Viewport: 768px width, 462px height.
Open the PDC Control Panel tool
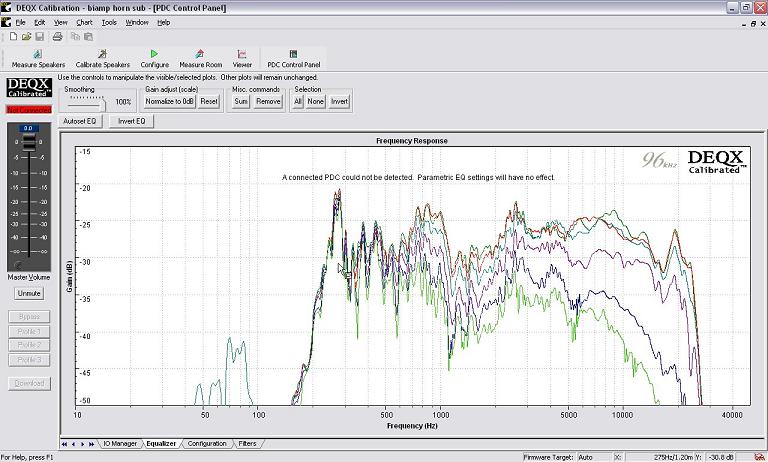[293, 59]
